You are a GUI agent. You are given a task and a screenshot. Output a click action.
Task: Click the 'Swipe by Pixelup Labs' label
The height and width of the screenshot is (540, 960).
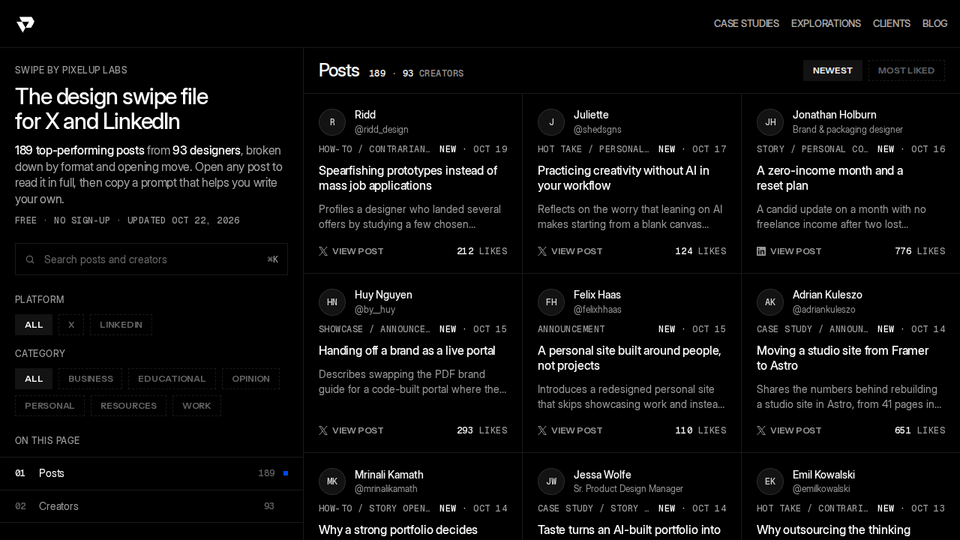[71, 70]
